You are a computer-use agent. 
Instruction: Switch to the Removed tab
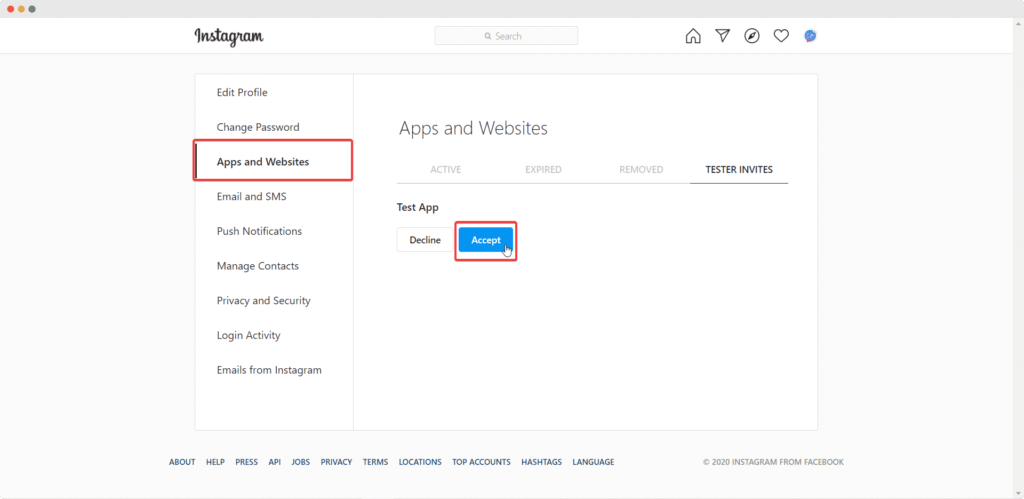click(x=641, y=170)
